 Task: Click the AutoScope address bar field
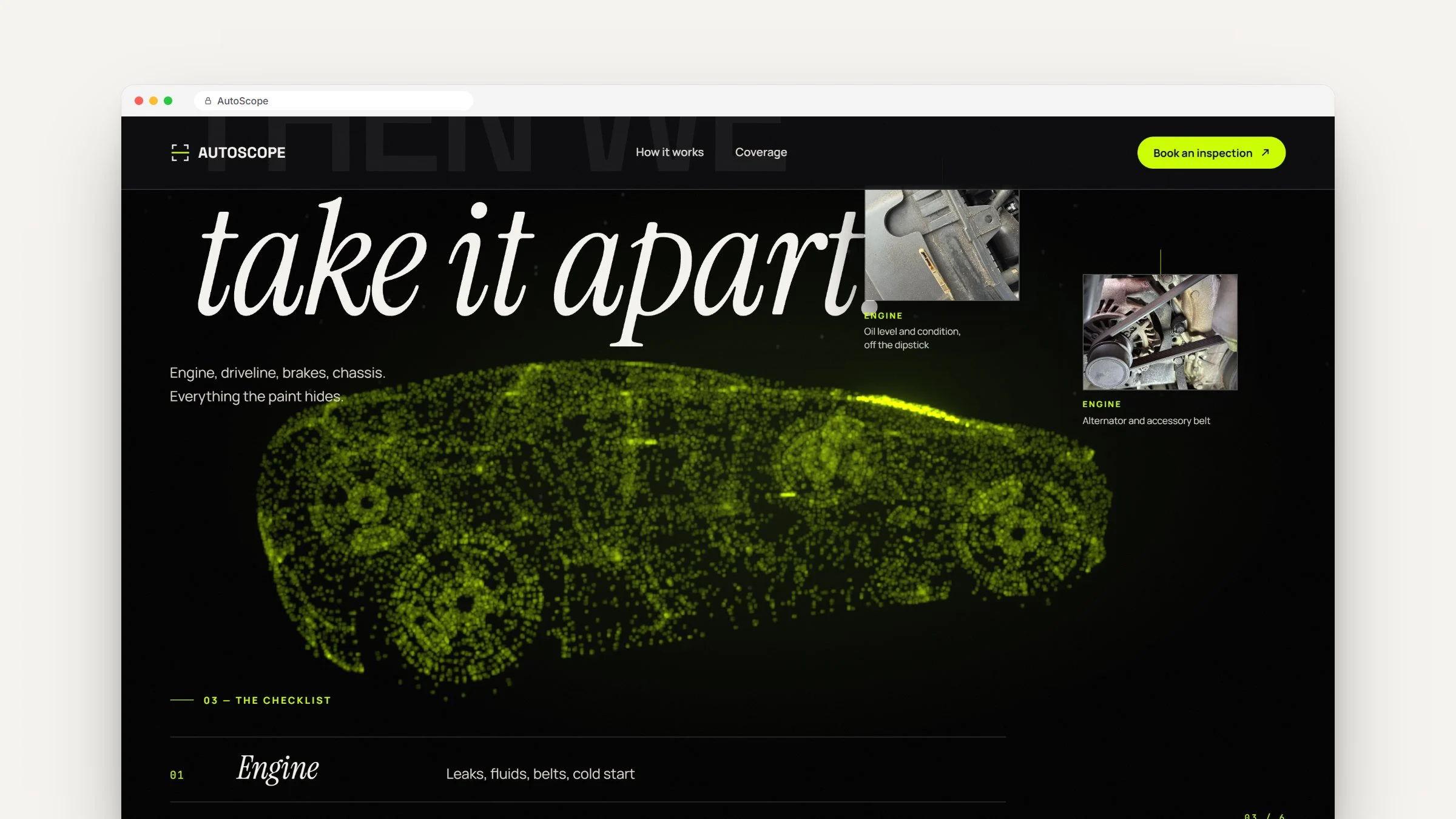tap(334, 101)
